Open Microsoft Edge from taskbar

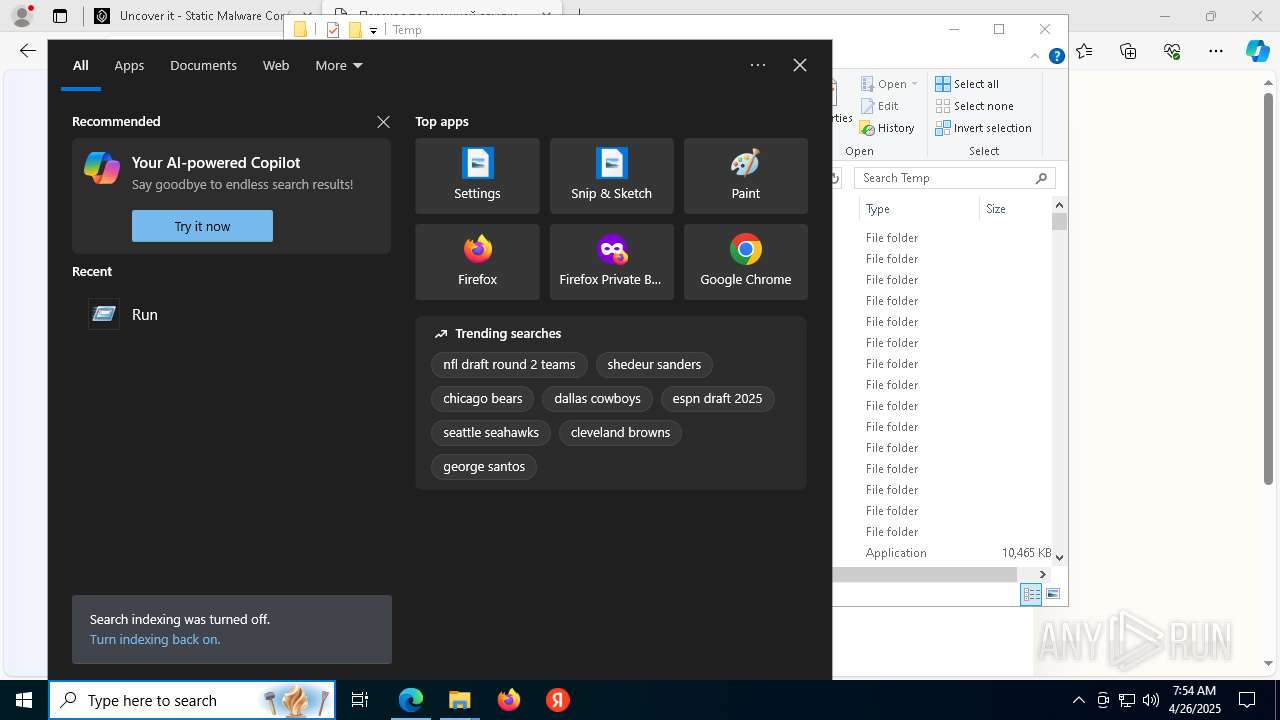pos(411,700)
